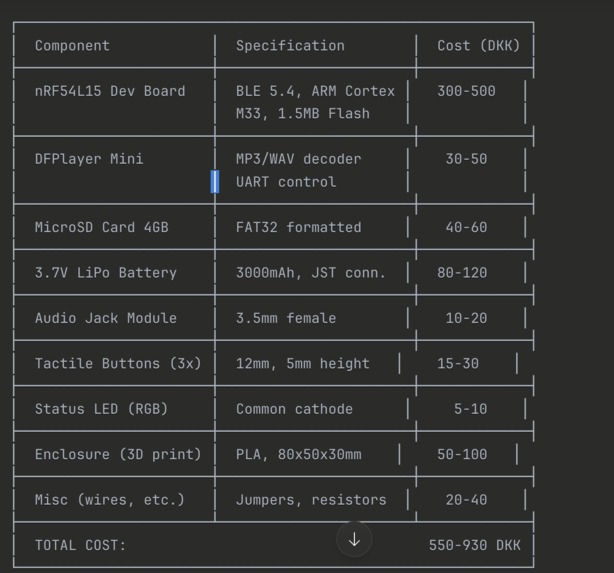This screenshot has width=614, height=573.
Task: Click the nRF54L15 Dev Board cell
Action: click(x=110, y=91)
